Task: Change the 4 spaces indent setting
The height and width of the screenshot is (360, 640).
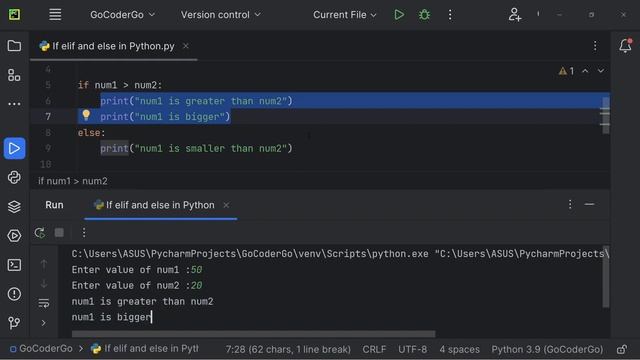Action: point(459,349)
